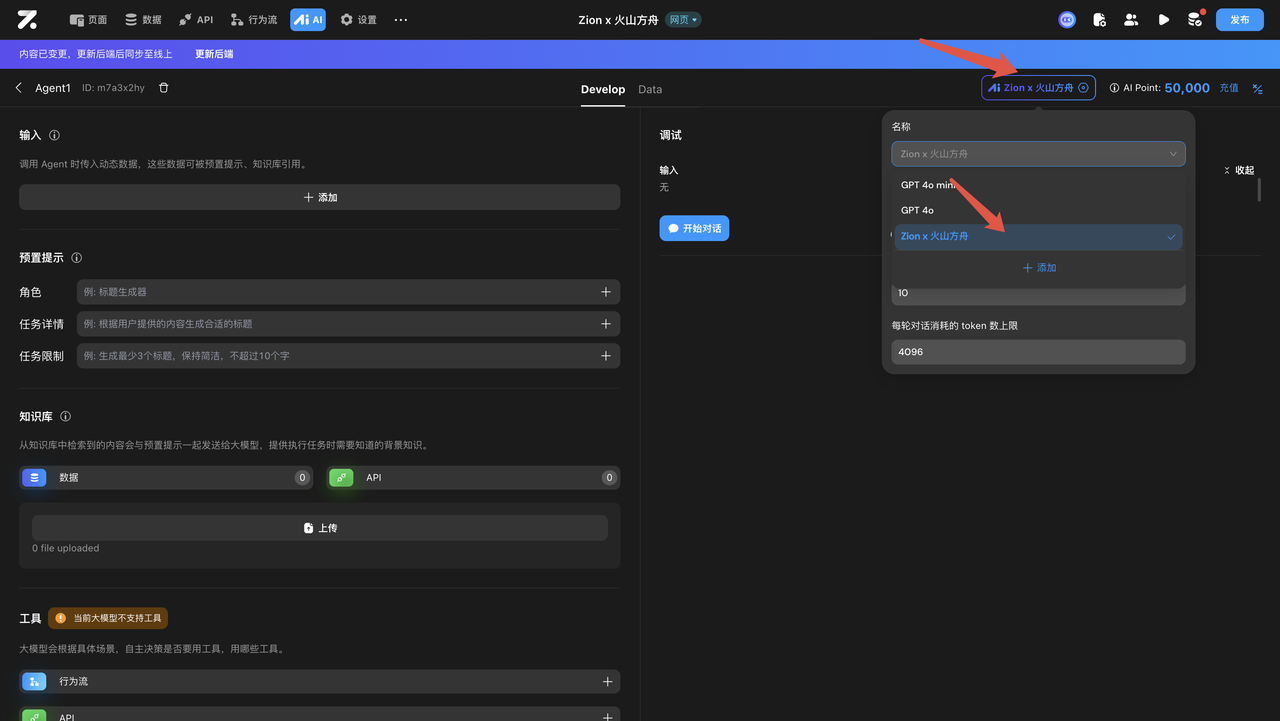
Task: Open the 名称 model name combo box
Action: click(x=1038, y=154)
